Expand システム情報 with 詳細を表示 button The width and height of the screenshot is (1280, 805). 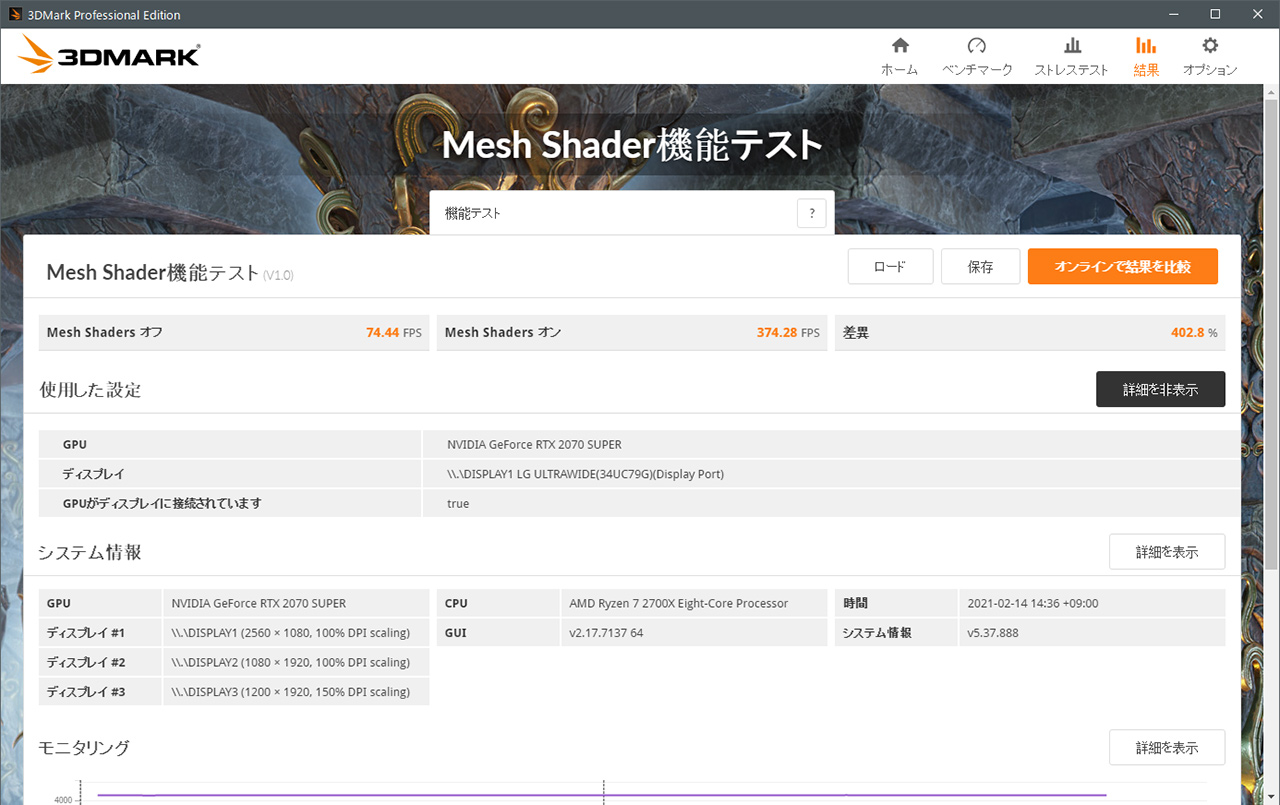[x=1166, y=552]
